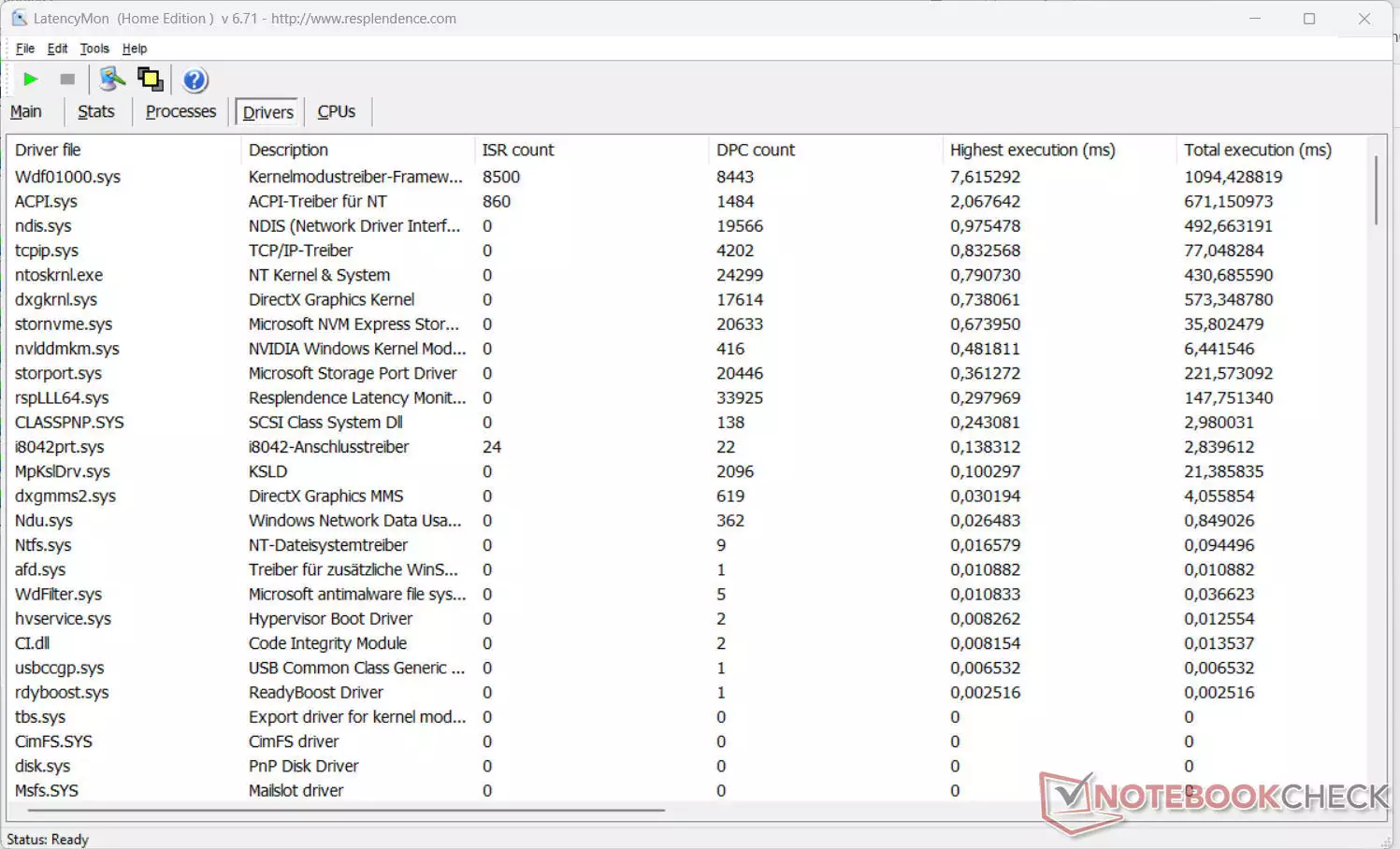The width and height of the screenshot is (1400, 849).
Task: Sort by Description column header
Action: click(x=357, y=150)
